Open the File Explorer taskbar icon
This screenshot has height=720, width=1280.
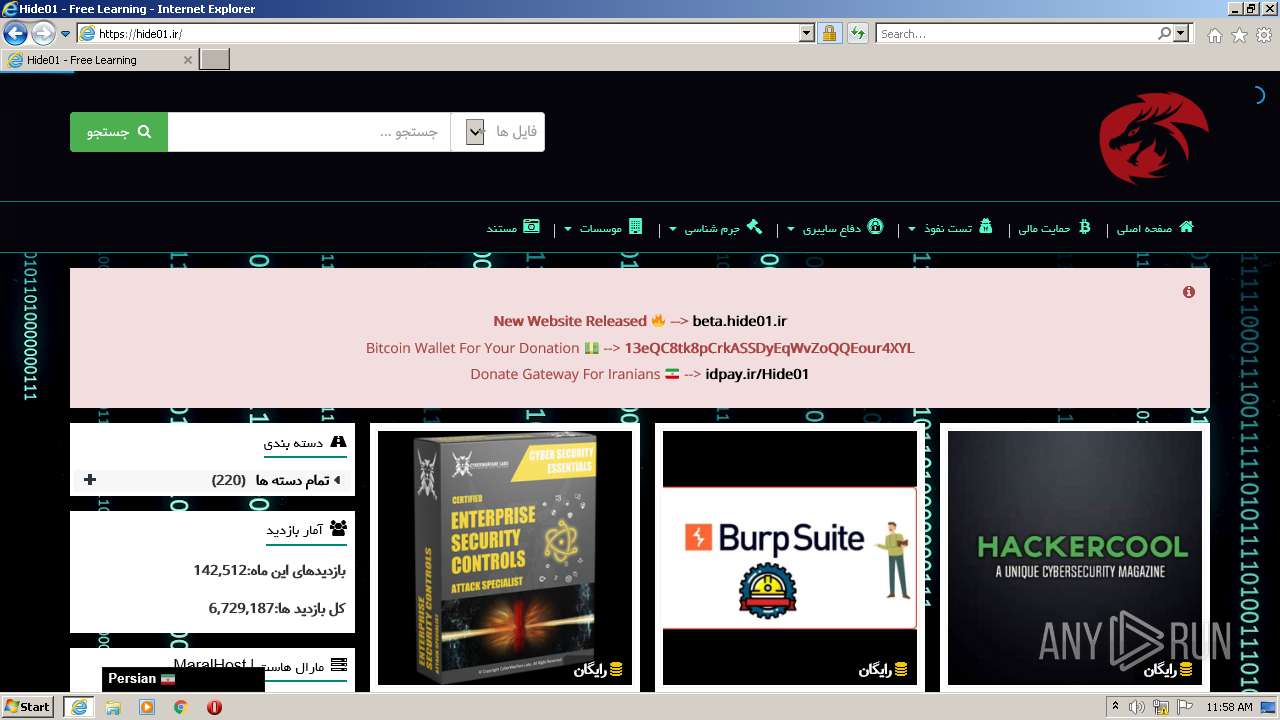(113, 707)
